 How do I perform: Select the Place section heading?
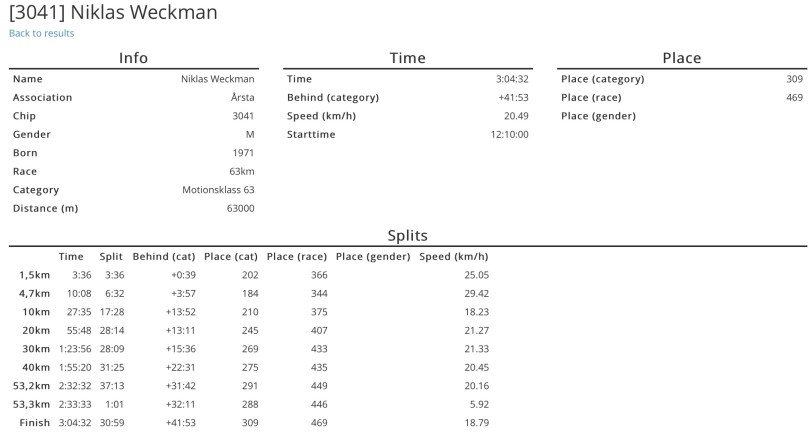[681, 58]
